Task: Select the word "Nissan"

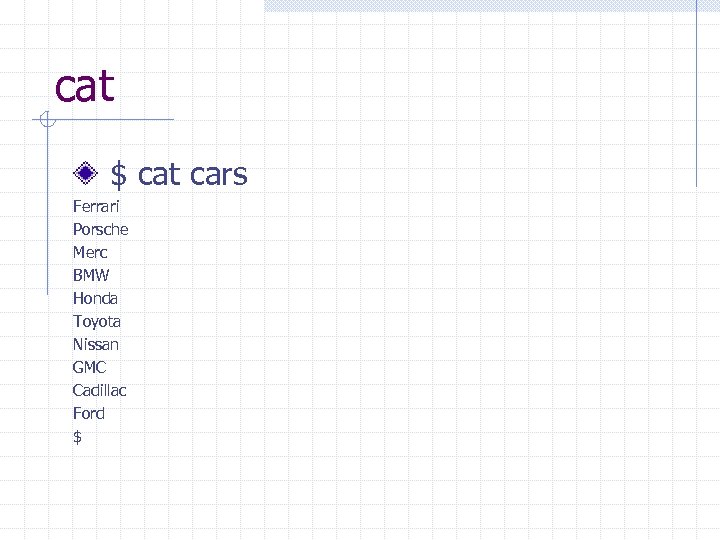Action: pyautogui.click(x=96, y=344)
